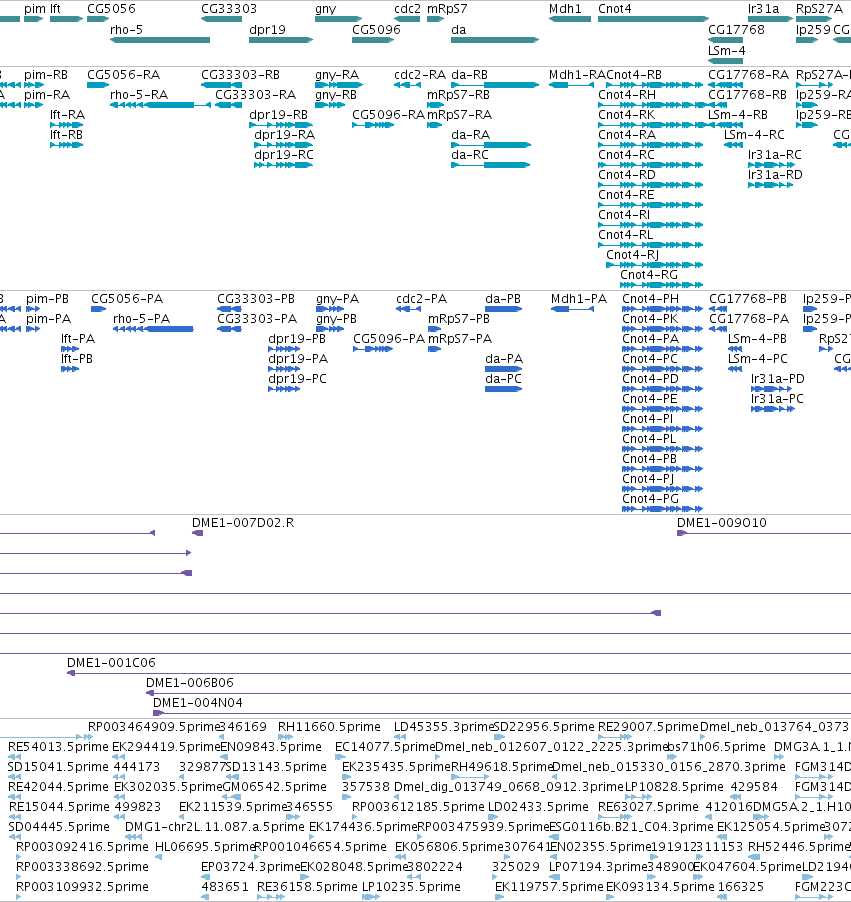This screenshot has width=851, height=902.
Task: Select the LD45355.3prime EST label
Action: click(x=444, y=727)
